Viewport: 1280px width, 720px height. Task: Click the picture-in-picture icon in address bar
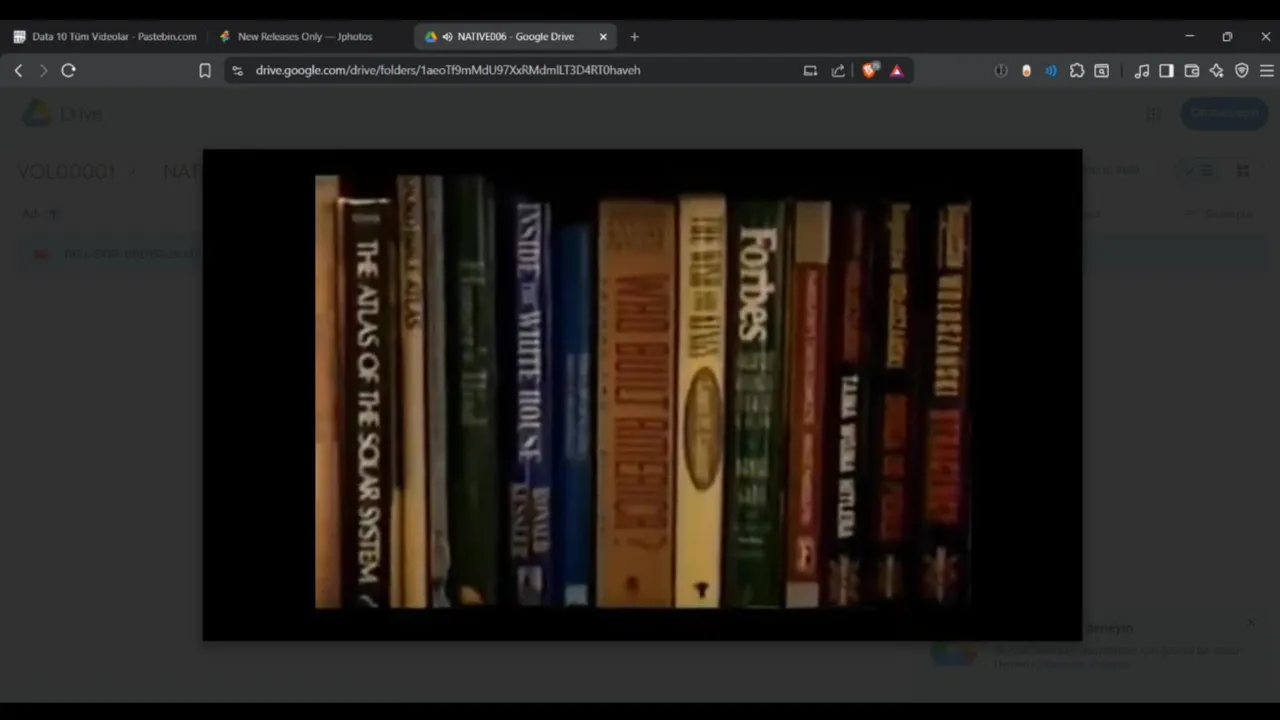tap(810, 70)
